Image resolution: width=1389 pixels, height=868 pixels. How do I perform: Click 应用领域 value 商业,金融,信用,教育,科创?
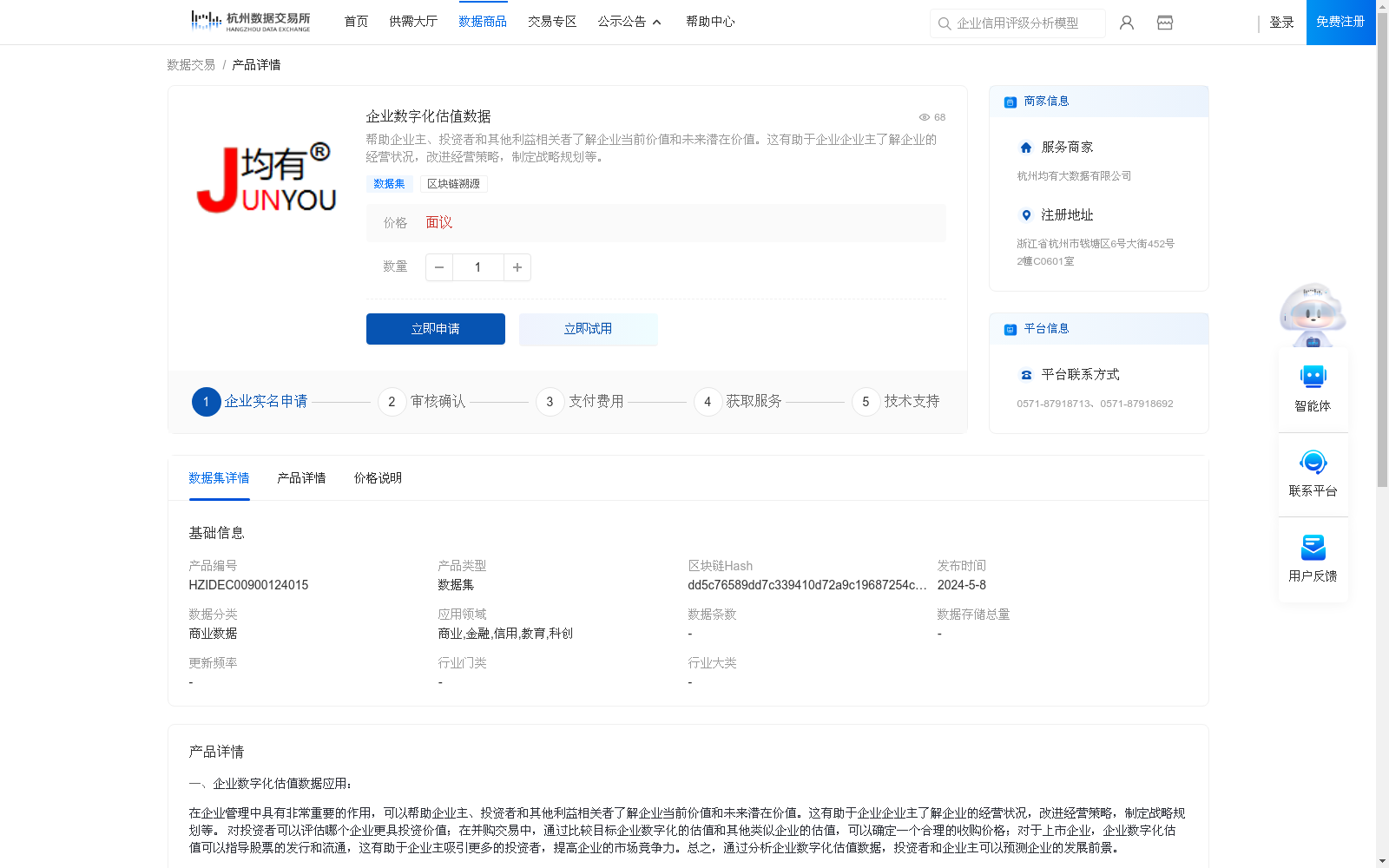pos(505,634)
